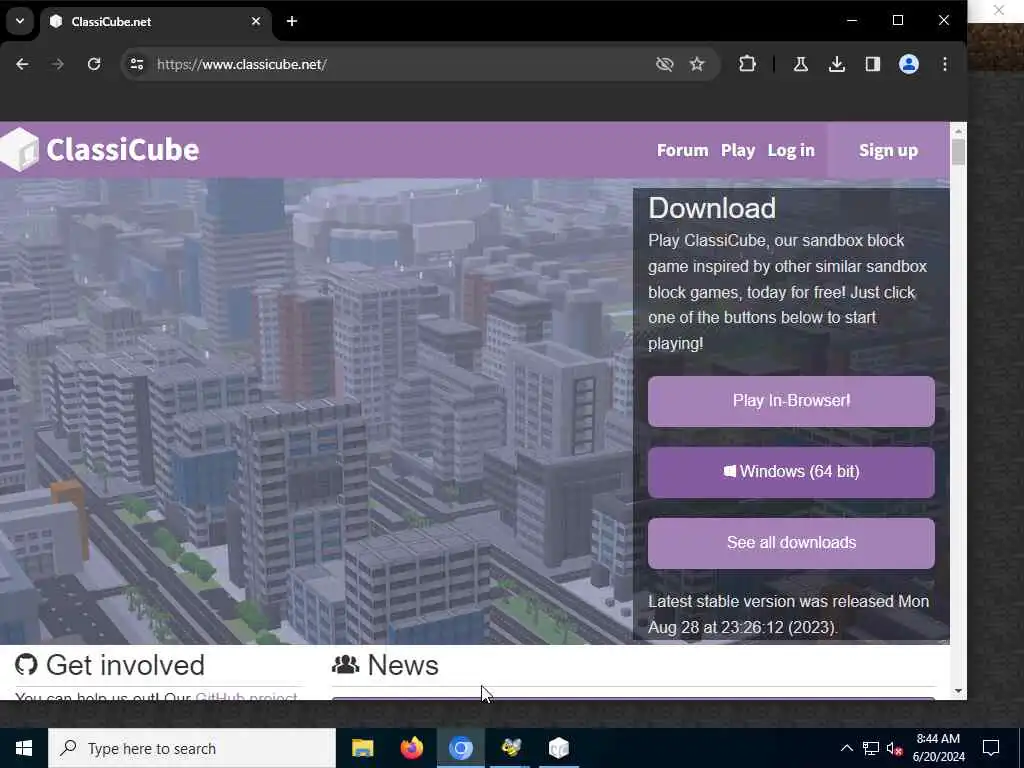1024x768 pixels.
Task: Click the Download heading text
Action: [712, 208]
